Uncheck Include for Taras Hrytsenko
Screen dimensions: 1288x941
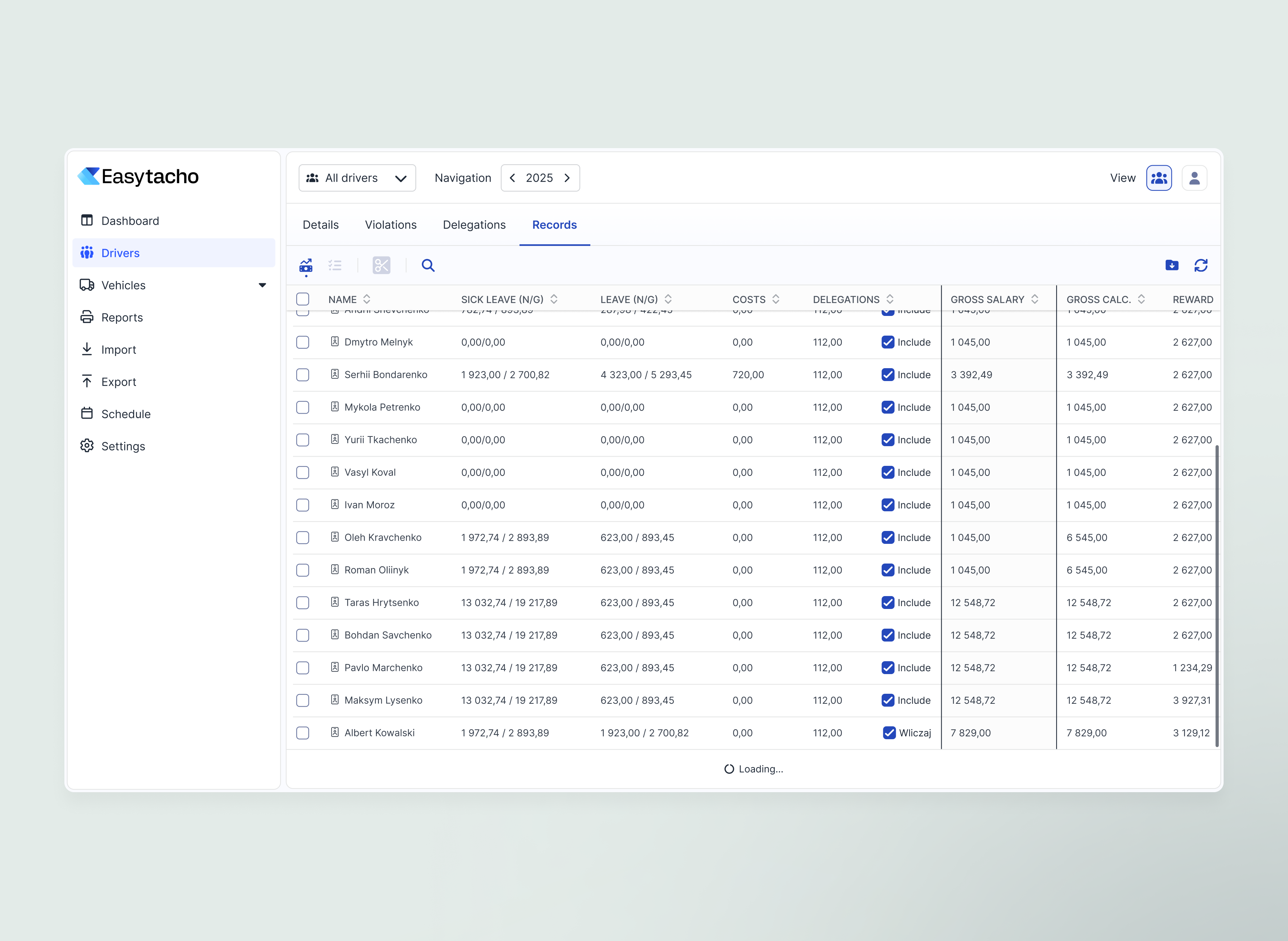click(x=888, y=603)
